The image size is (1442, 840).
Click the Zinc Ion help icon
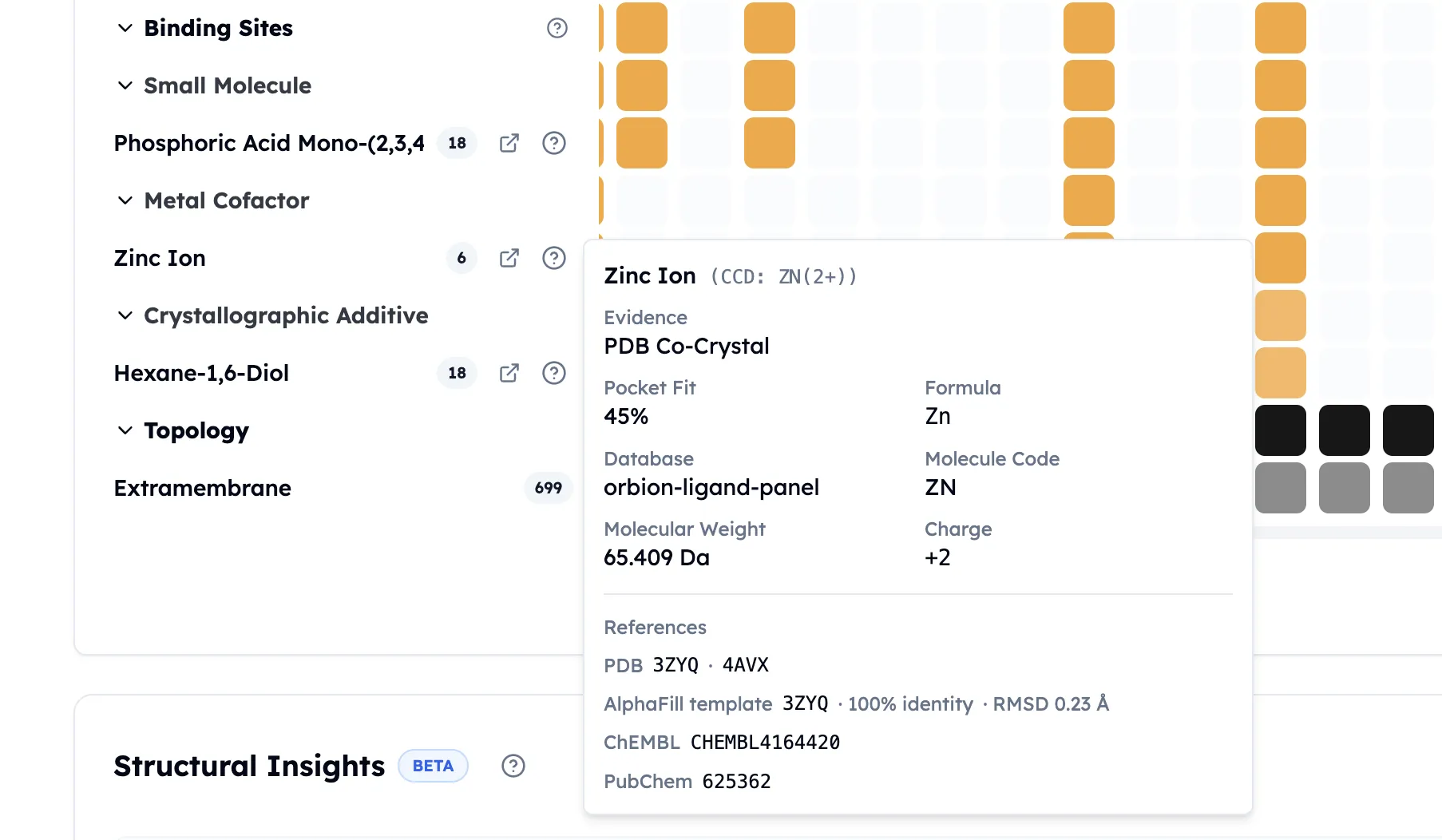pyautogui.click(x=554, y=258)
